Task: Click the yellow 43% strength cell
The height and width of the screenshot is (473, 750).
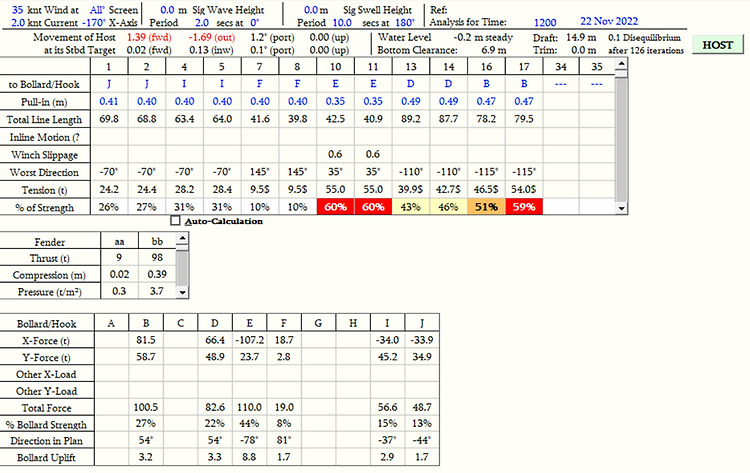Action: [x=410, y=207]
